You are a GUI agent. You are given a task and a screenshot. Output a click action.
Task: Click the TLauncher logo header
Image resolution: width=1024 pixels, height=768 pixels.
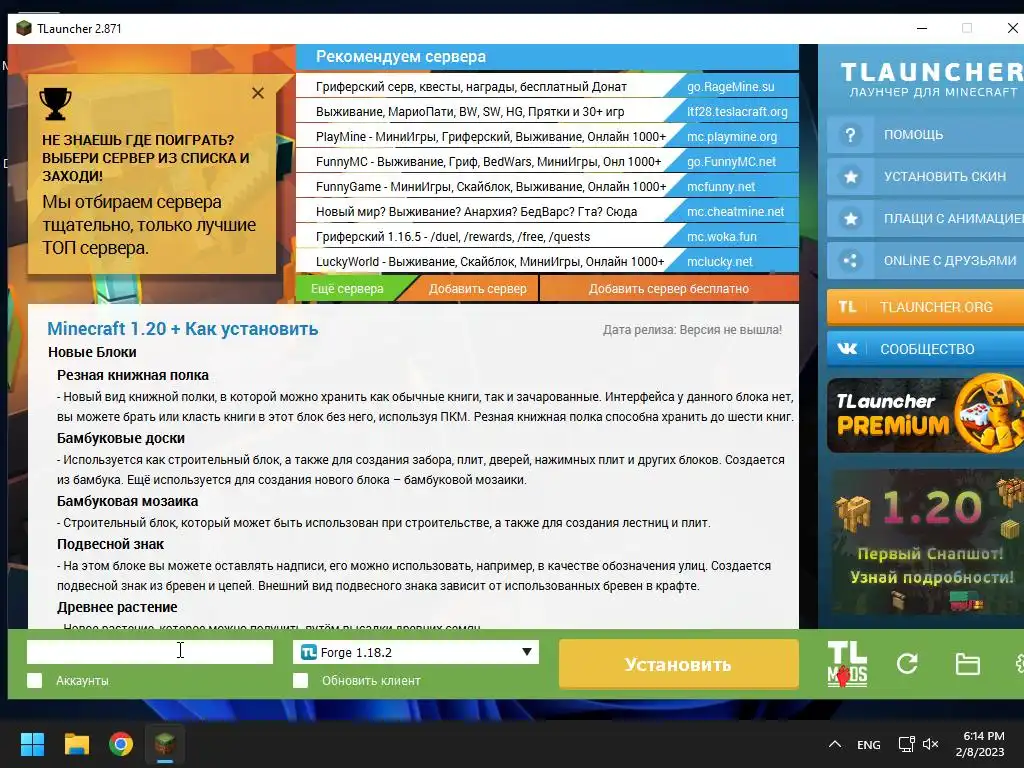[x=931, y=79]
